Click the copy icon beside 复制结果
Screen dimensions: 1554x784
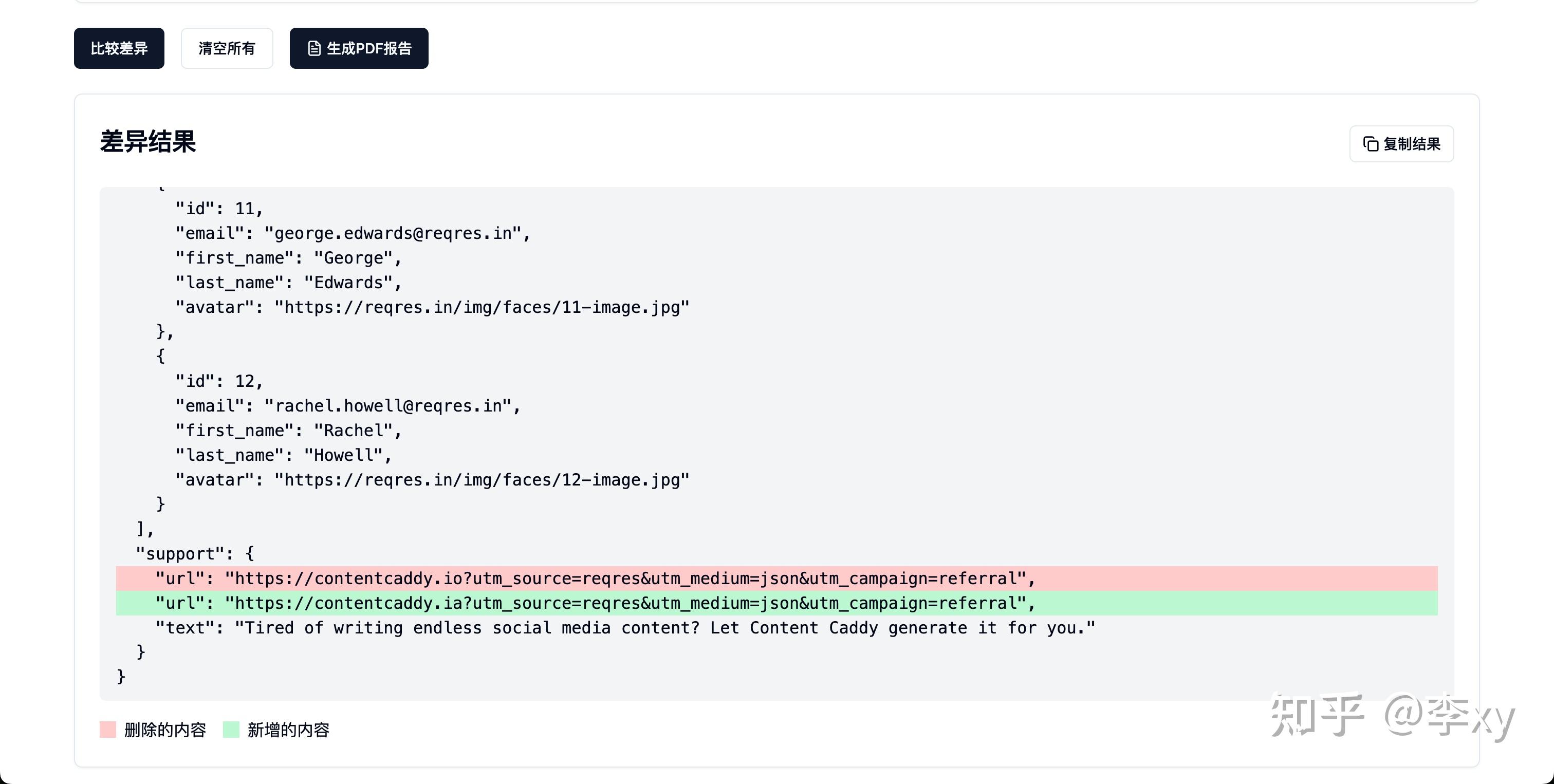[x=1371, y=144]
